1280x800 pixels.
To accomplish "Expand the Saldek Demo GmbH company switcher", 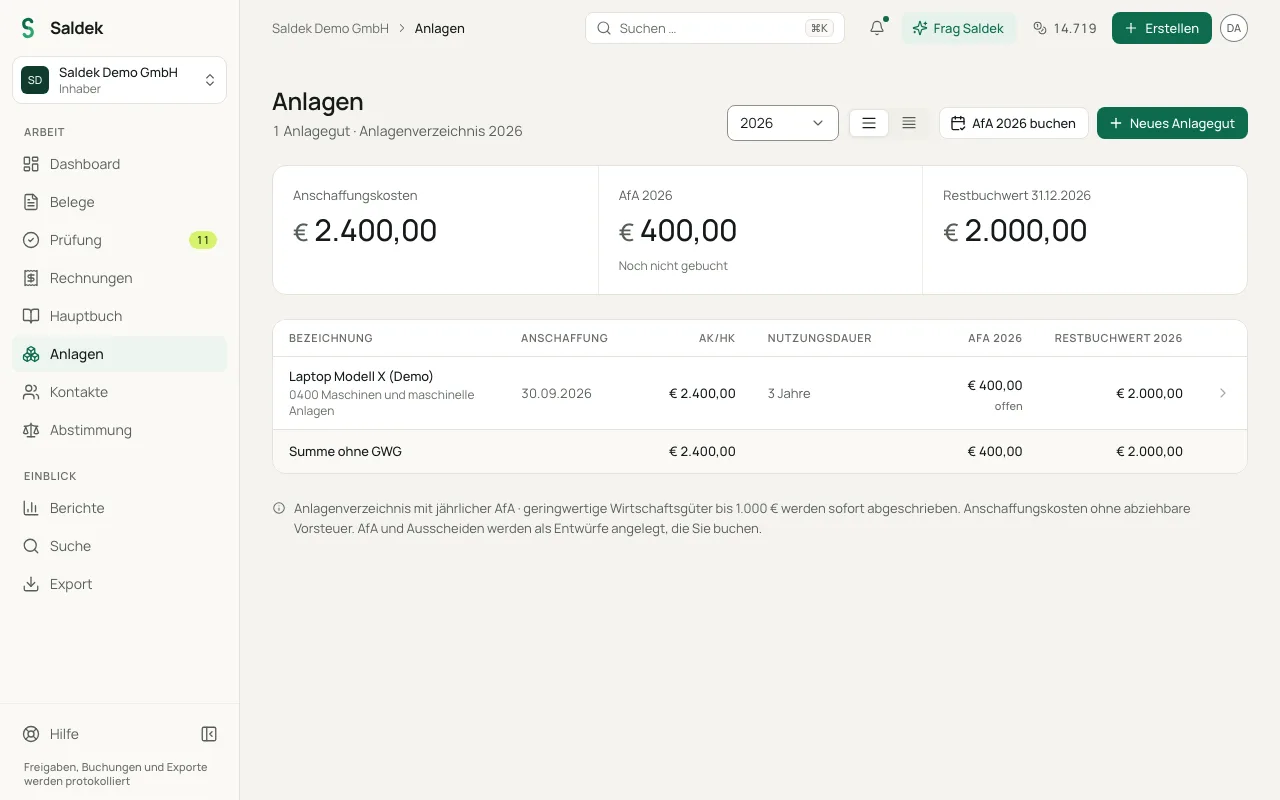I will [119, 80].
